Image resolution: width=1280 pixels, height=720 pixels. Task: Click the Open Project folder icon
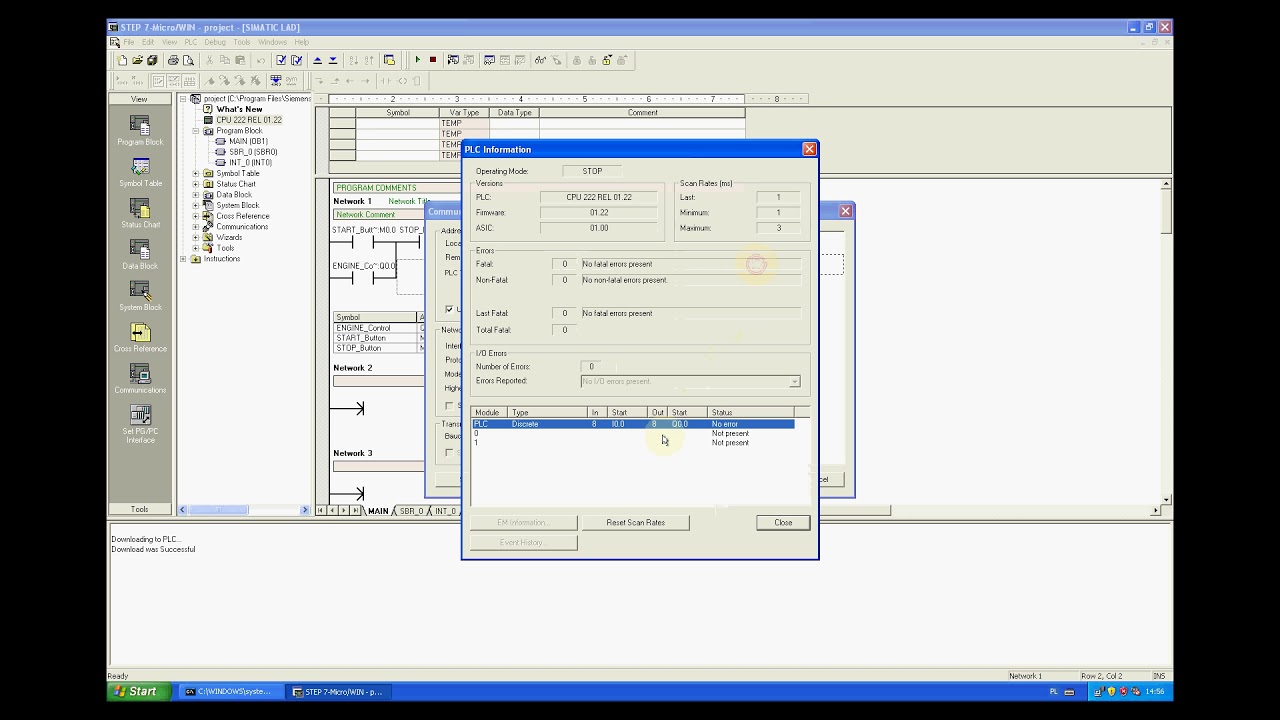point(137,60)
